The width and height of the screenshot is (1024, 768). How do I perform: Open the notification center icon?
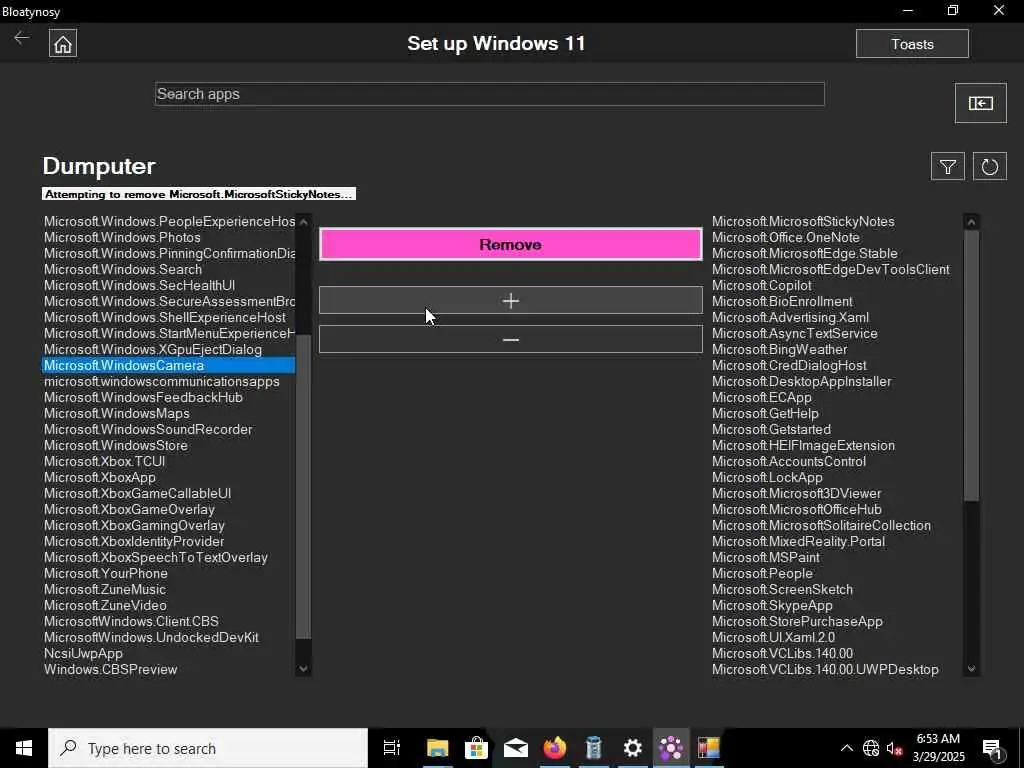click(x=993, y=748)
